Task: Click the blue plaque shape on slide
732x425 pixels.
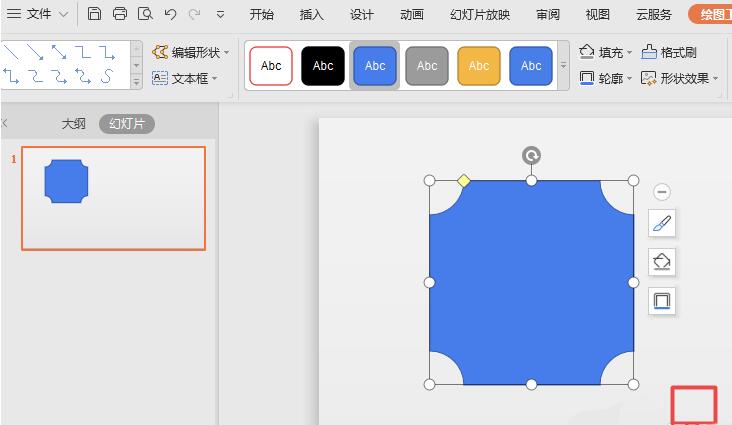Action: click(531, 283)
